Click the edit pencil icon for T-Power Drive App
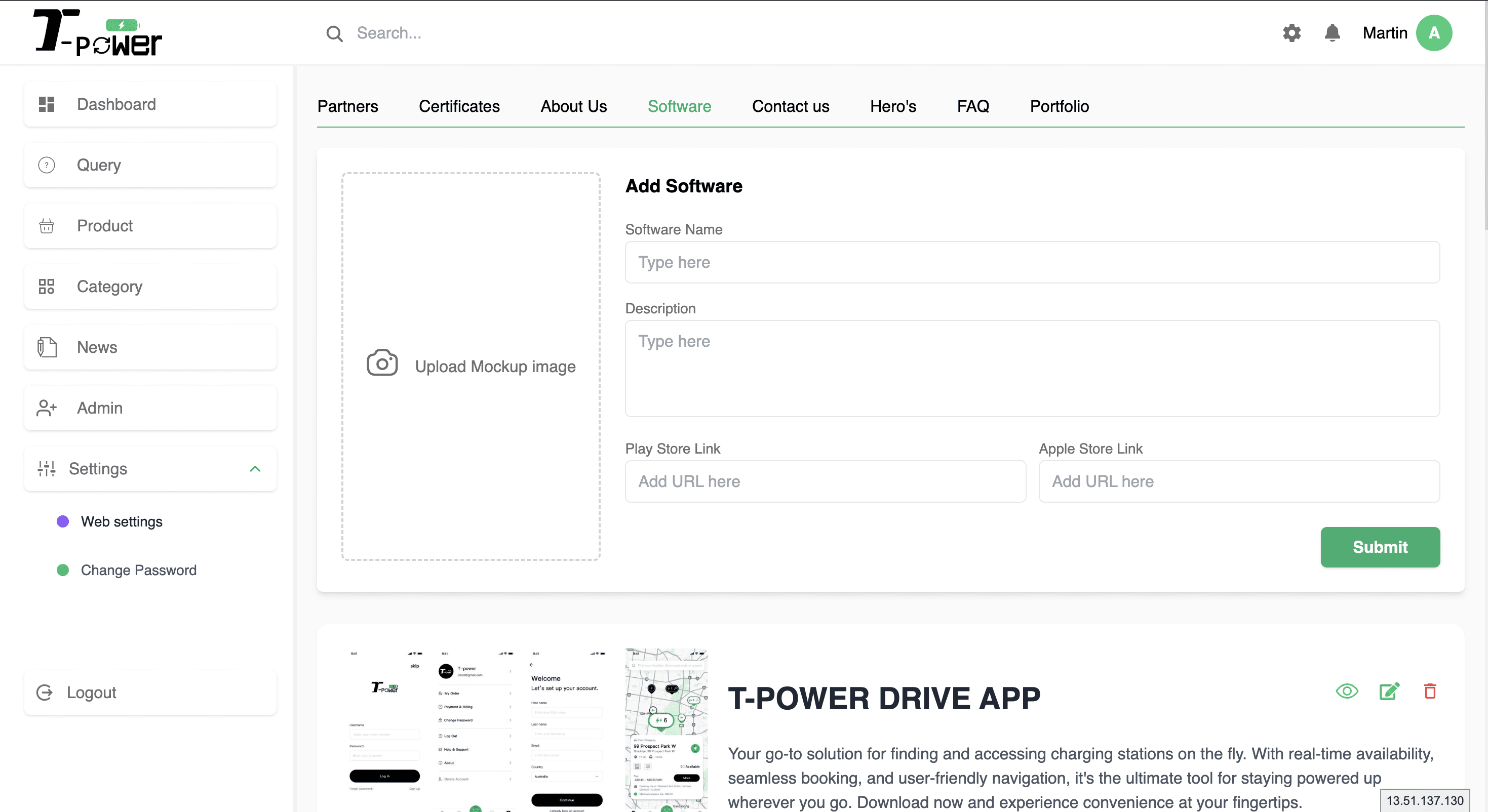 (1389, 692)
